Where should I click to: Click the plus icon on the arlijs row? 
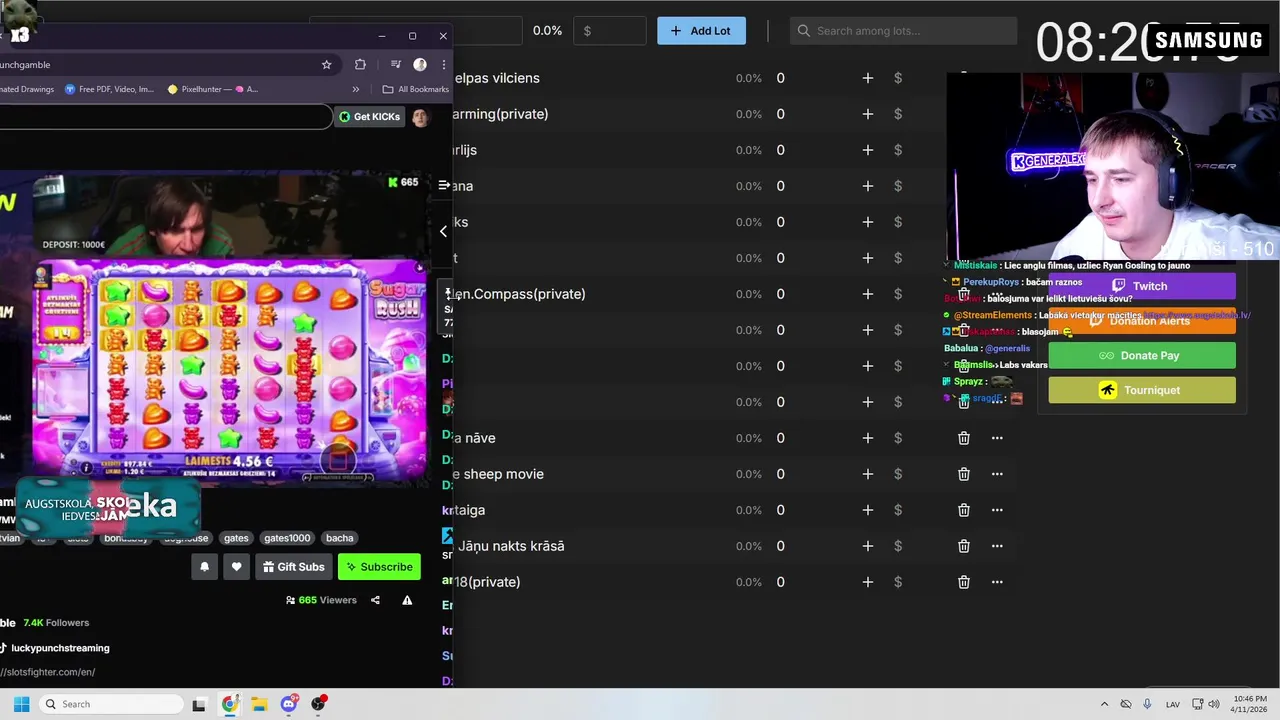(868, 150)
